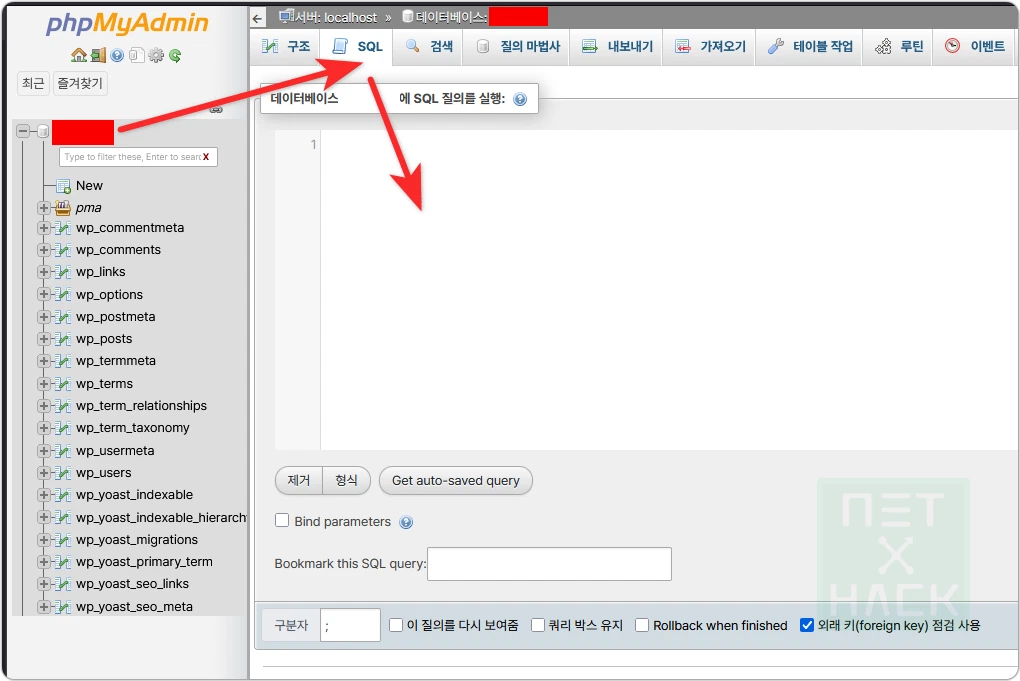The width and height of the screenshot is (1020, 681).
Task: Click the 형식 (Format) button
Action: point(346,481)
